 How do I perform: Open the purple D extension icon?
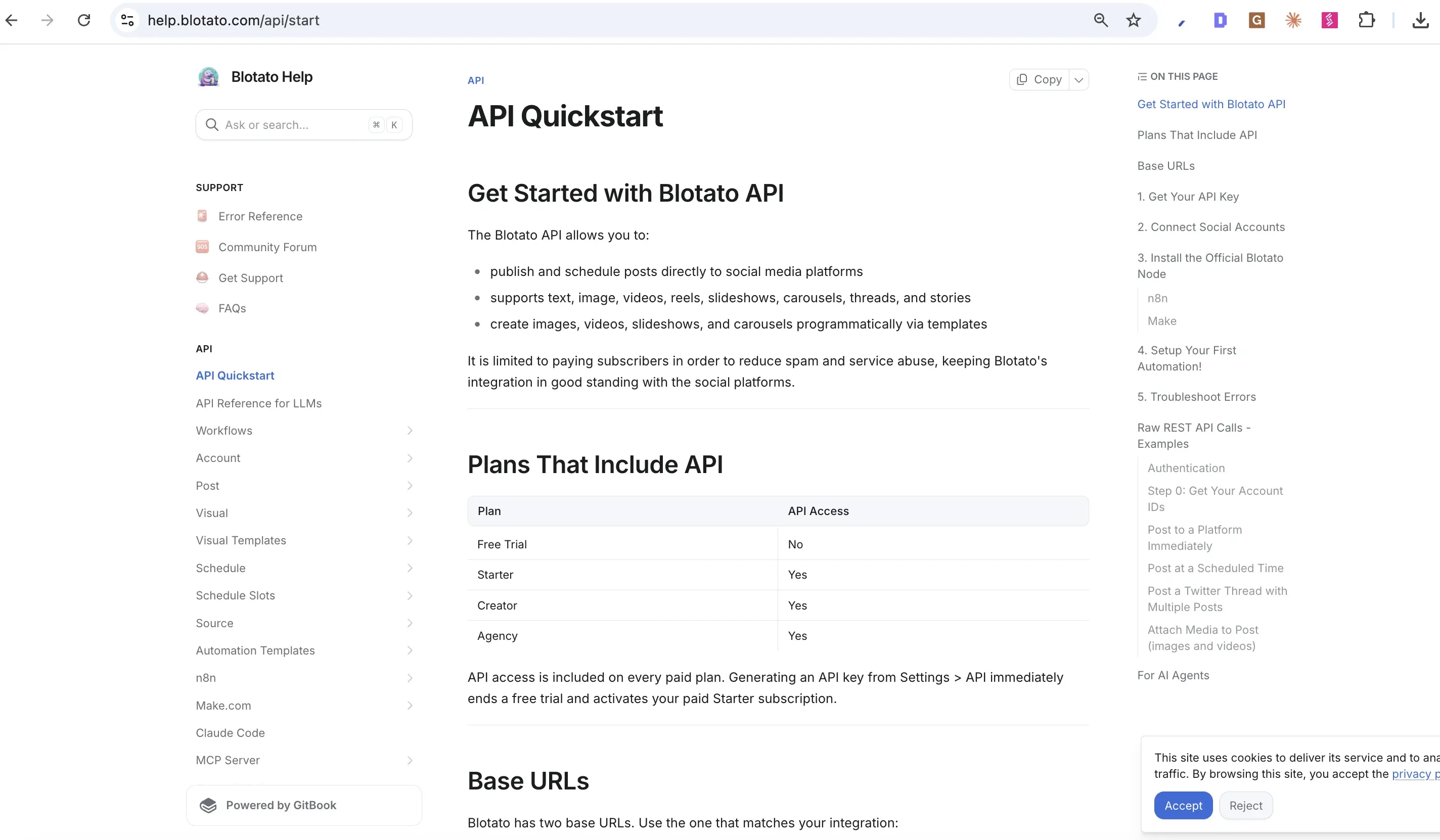point(1220,21)
